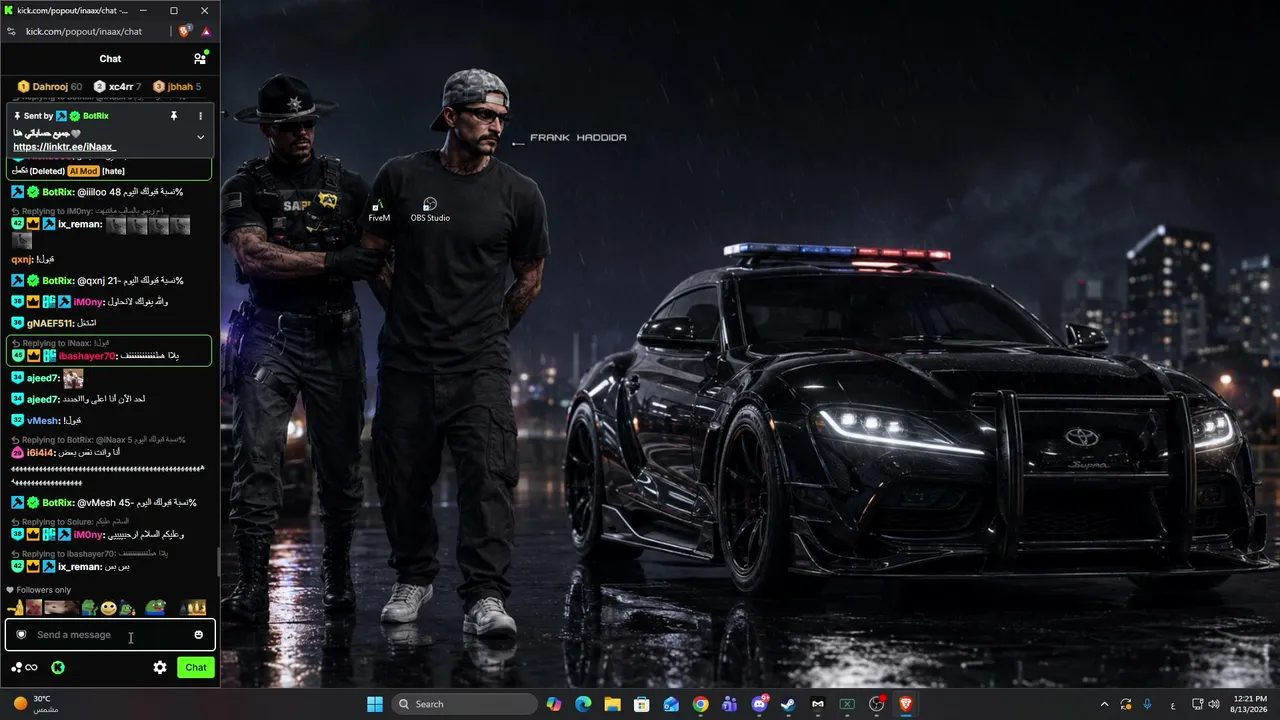The image size is (1280, 720).
Task: Launch Microsoft Edge from the taskbar
Action: pos(583,704)
